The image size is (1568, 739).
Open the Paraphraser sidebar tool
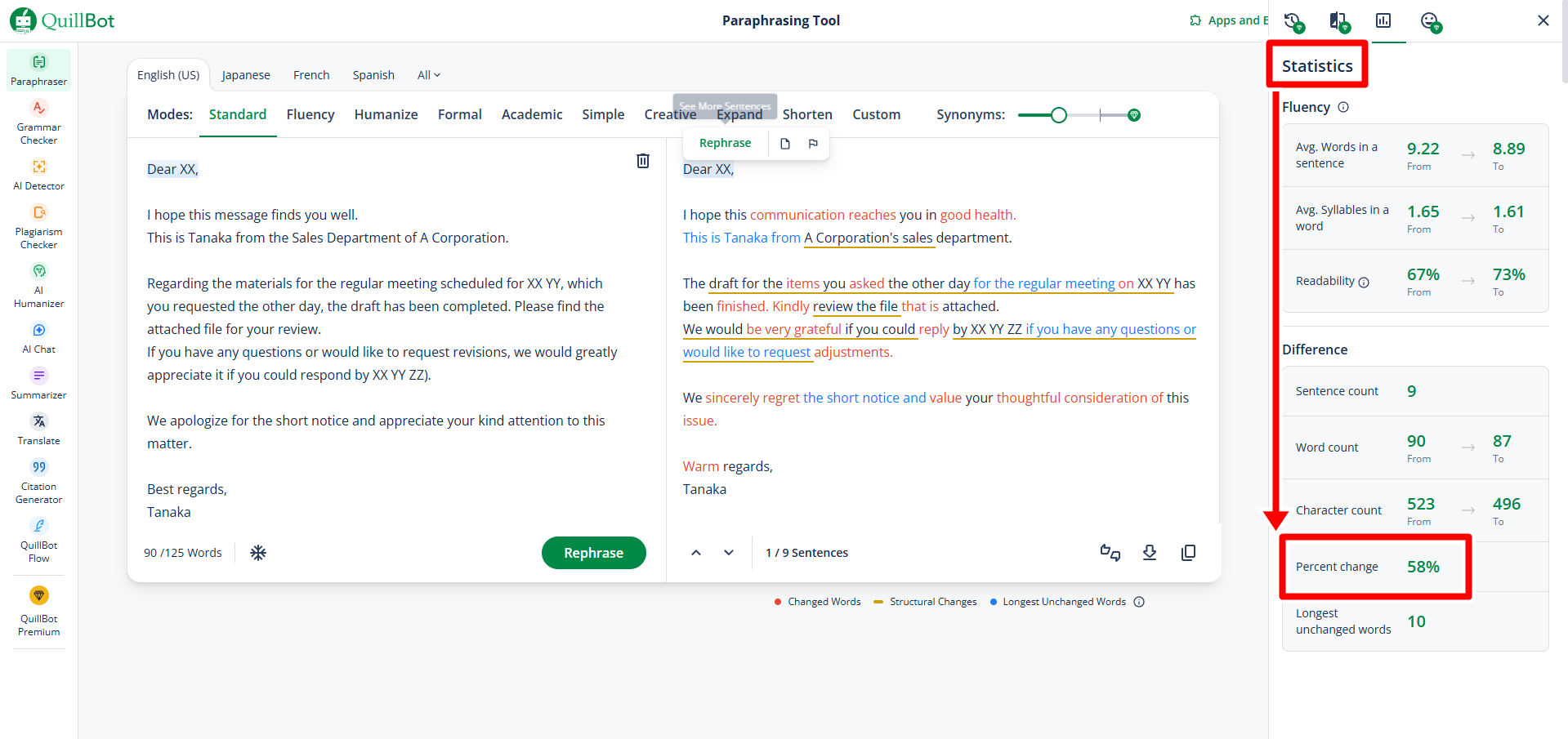tap(38, 70)
